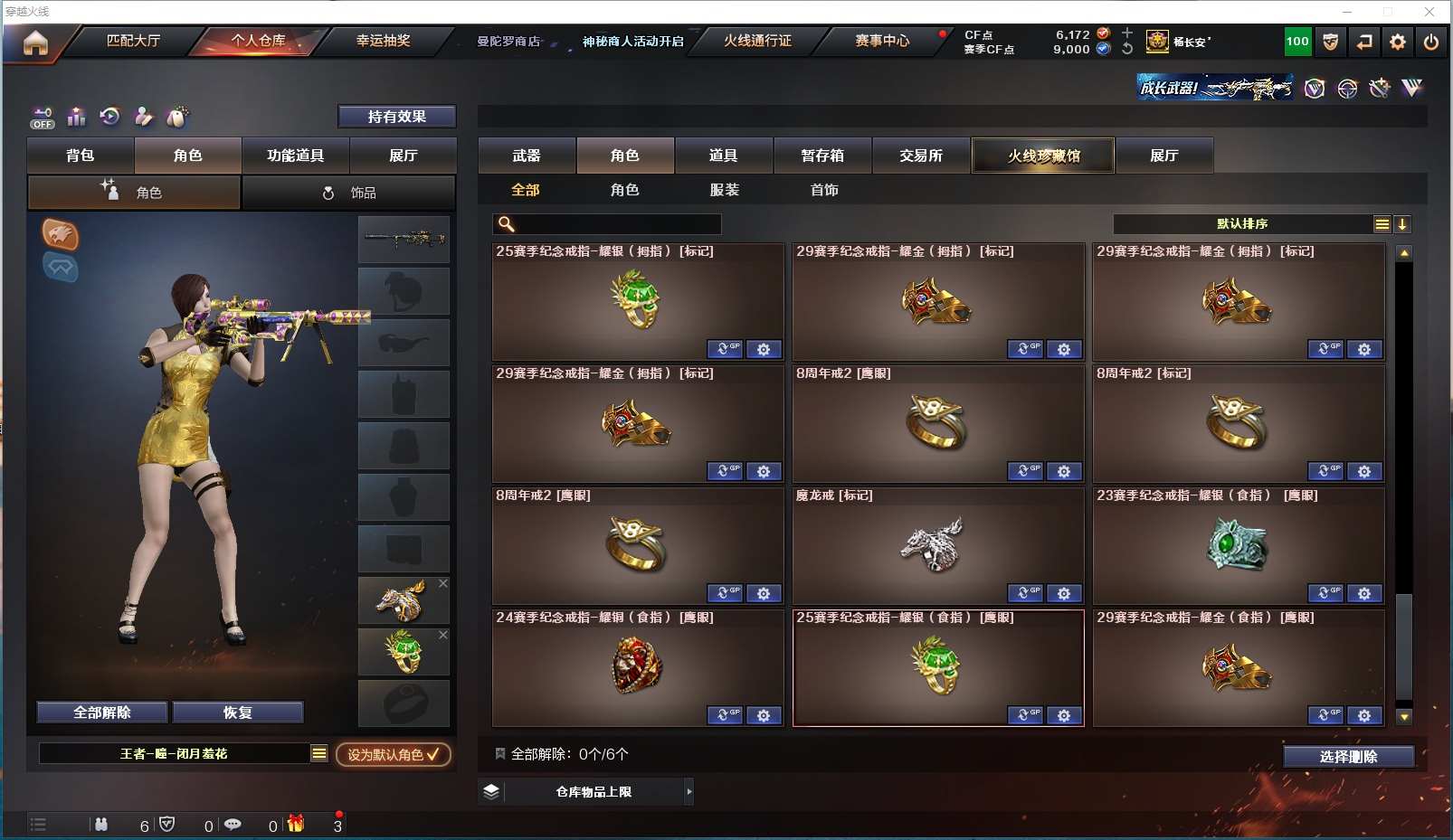Remove the equipped green ring slot
The width and height of the screenshot is (1453, 840).
[x=443, y=635]
